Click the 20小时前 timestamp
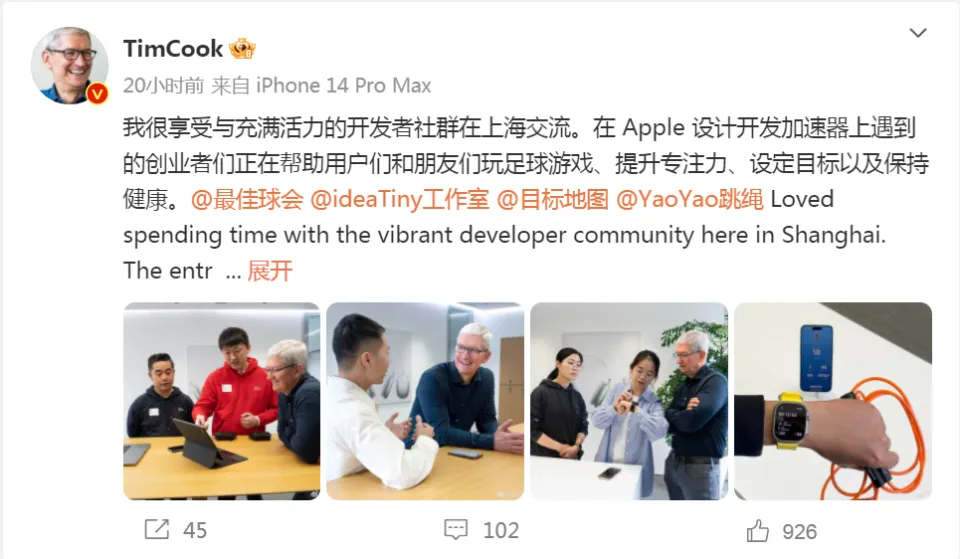Image resolution: width=960 pixels, height=559 pixels. (163, 85)
